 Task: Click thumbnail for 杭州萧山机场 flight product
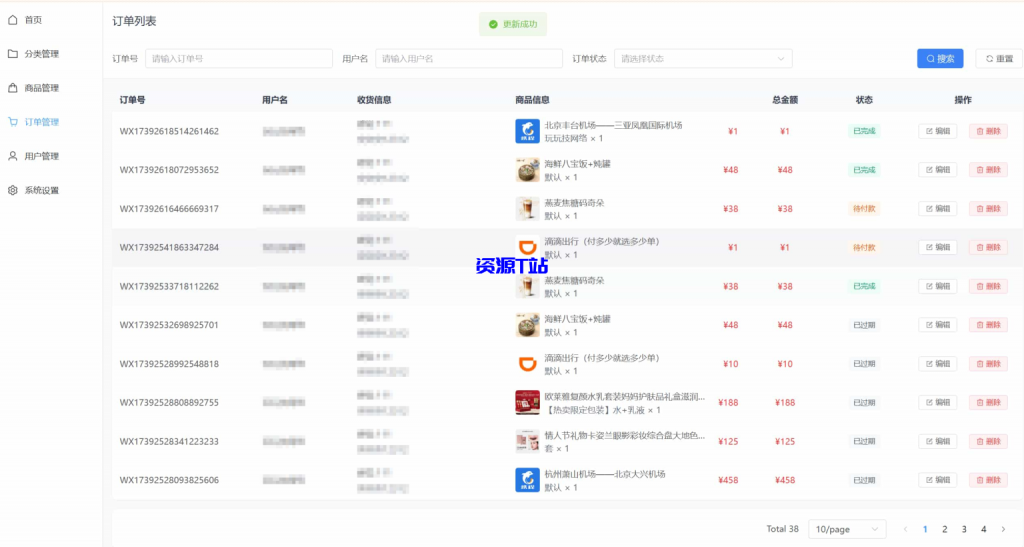[527, 480]
